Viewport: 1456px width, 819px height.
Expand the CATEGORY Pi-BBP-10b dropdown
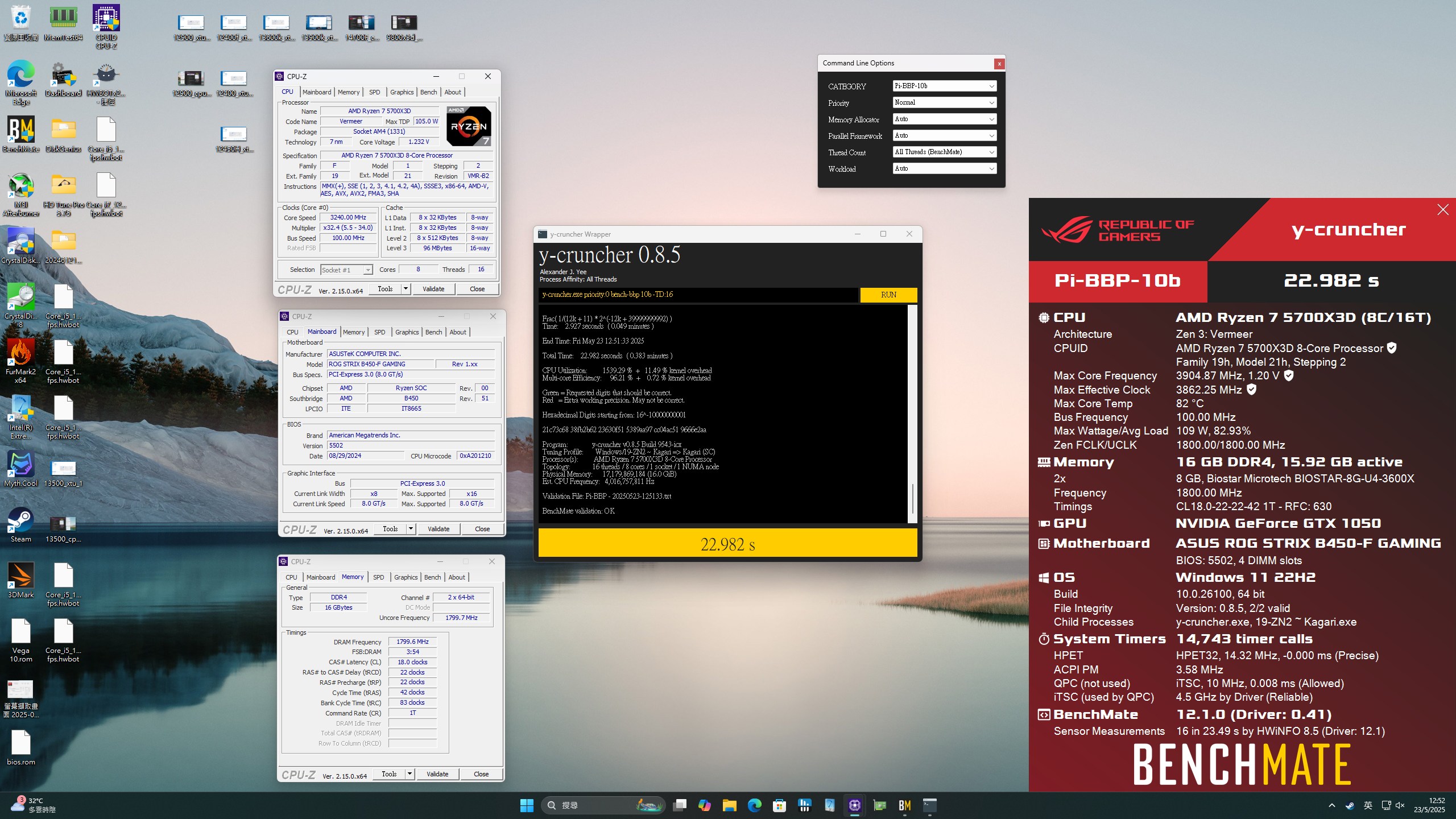coord(944,86)
